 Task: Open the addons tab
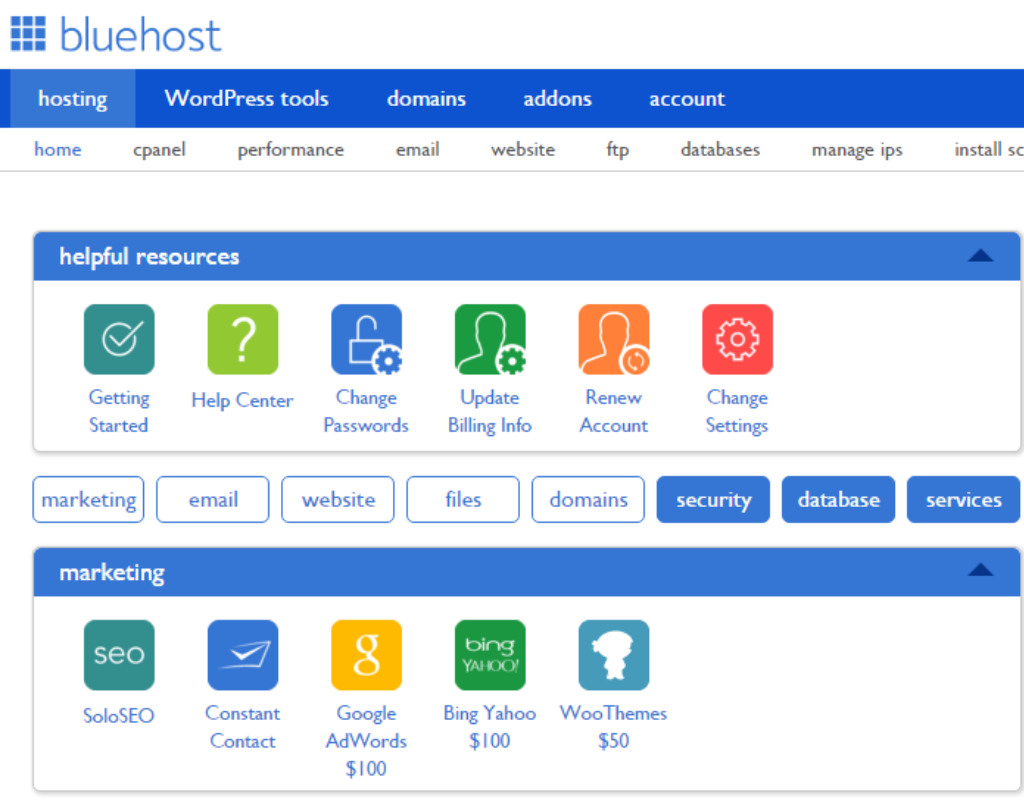click(557, 99)
